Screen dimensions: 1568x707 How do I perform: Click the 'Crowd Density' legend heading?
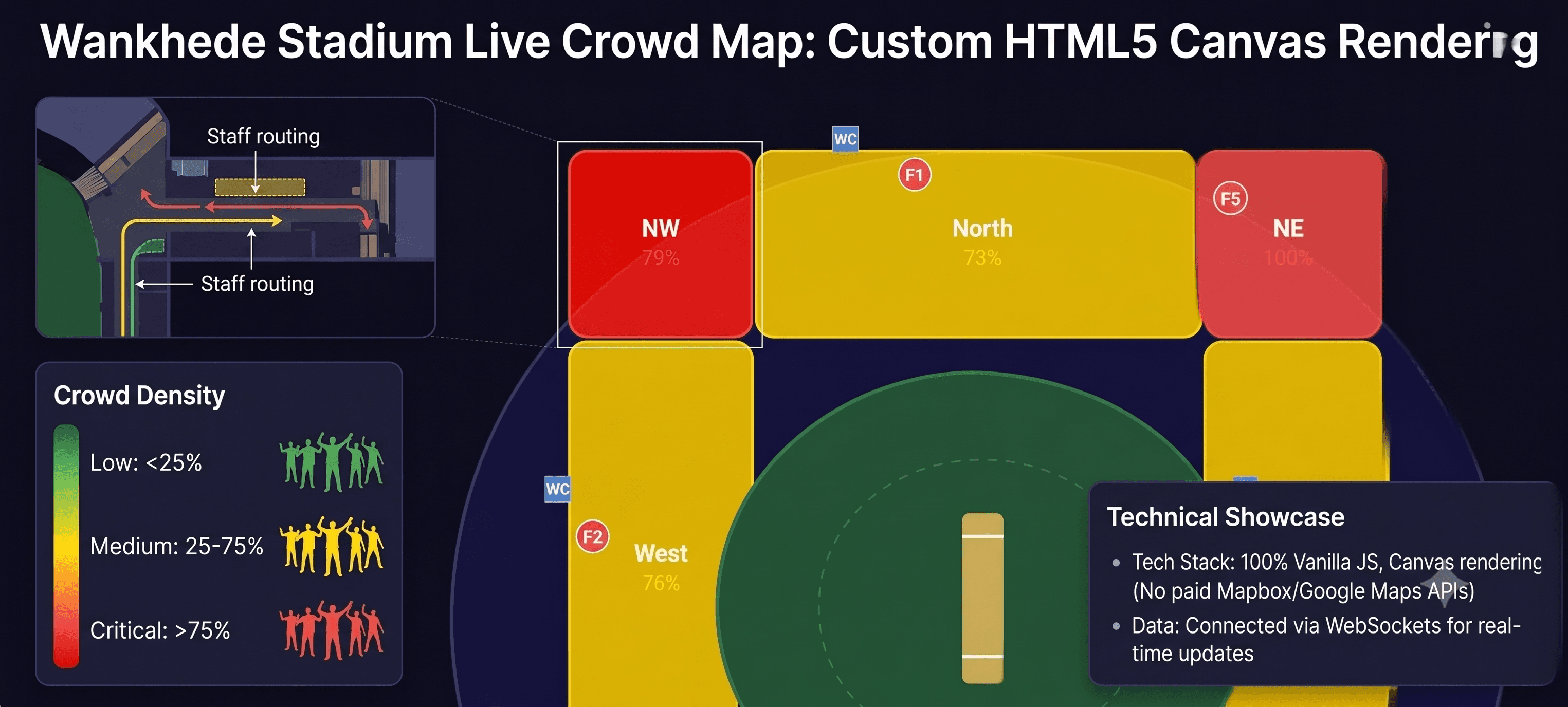pyautogui.click(x=139, y=396)
